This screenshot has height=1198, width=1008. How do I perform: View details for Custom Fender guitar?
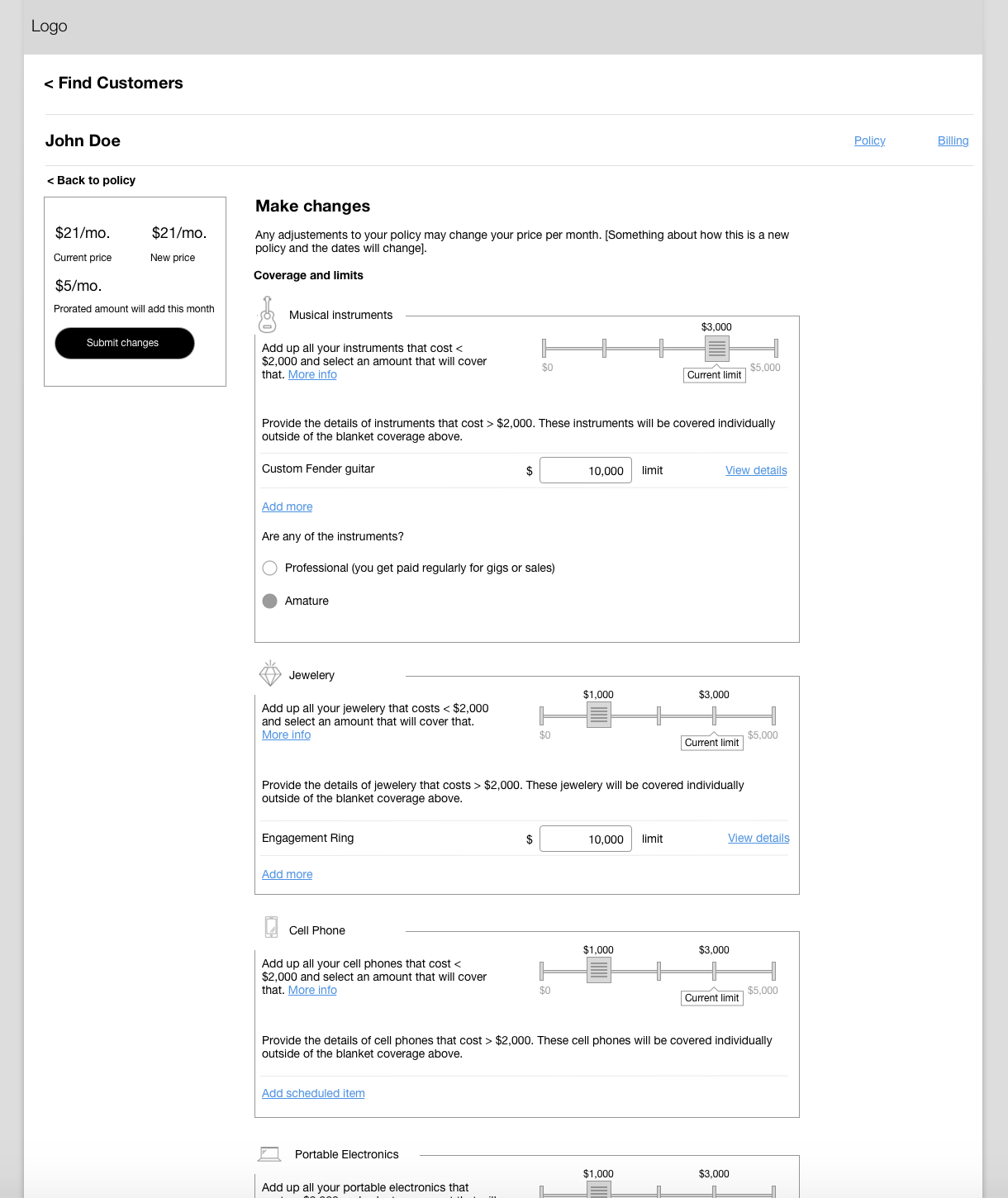pos(756,471)
